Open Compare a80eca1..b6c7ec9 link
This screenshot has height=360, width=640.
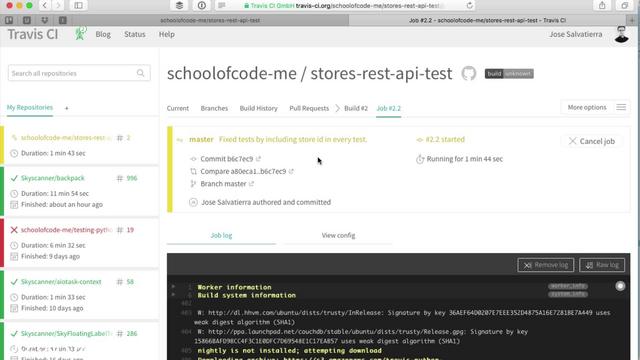click(x=243, y=171)
